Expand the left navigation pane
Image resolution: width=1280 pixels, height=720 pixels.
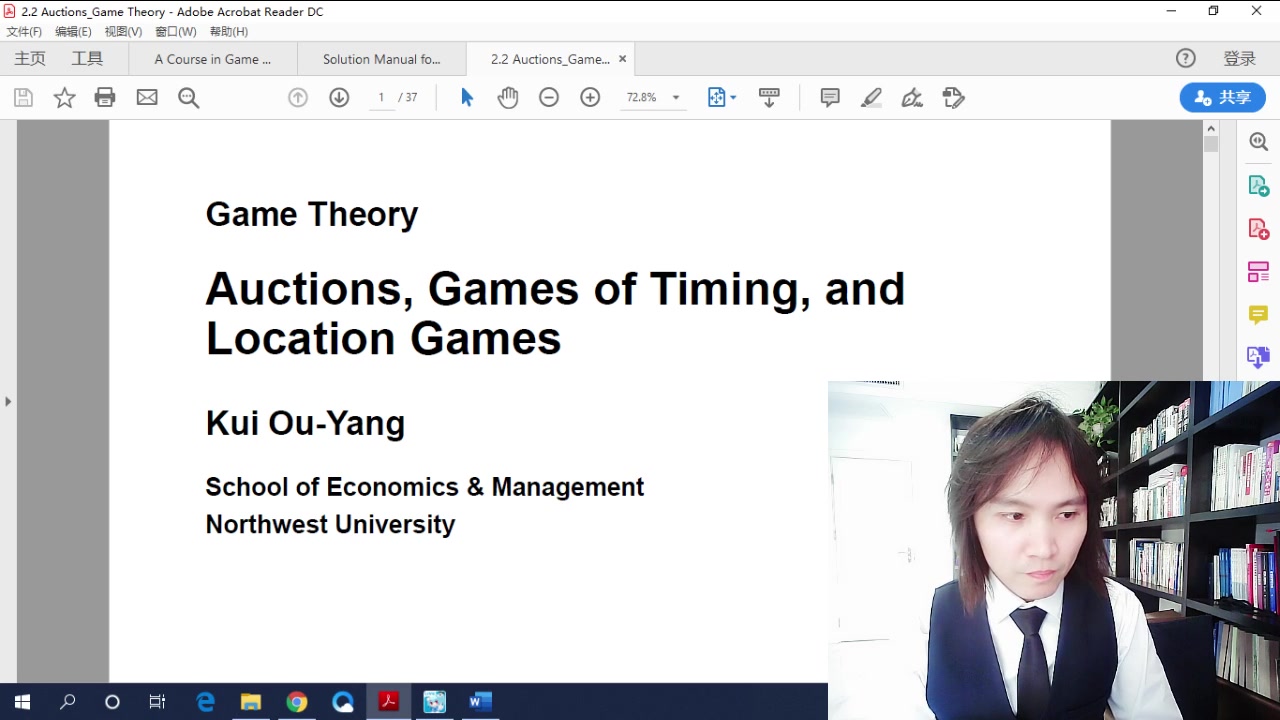[8, 401]
